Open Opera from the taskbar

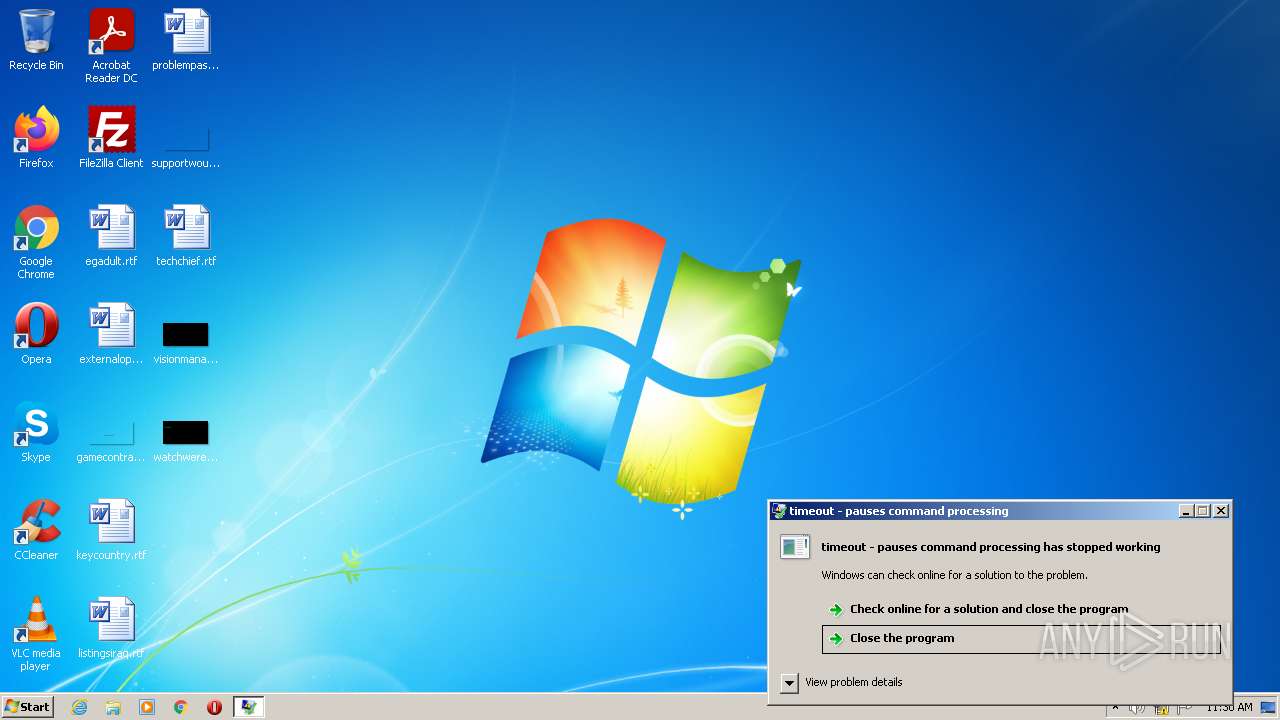coord(214,707)
